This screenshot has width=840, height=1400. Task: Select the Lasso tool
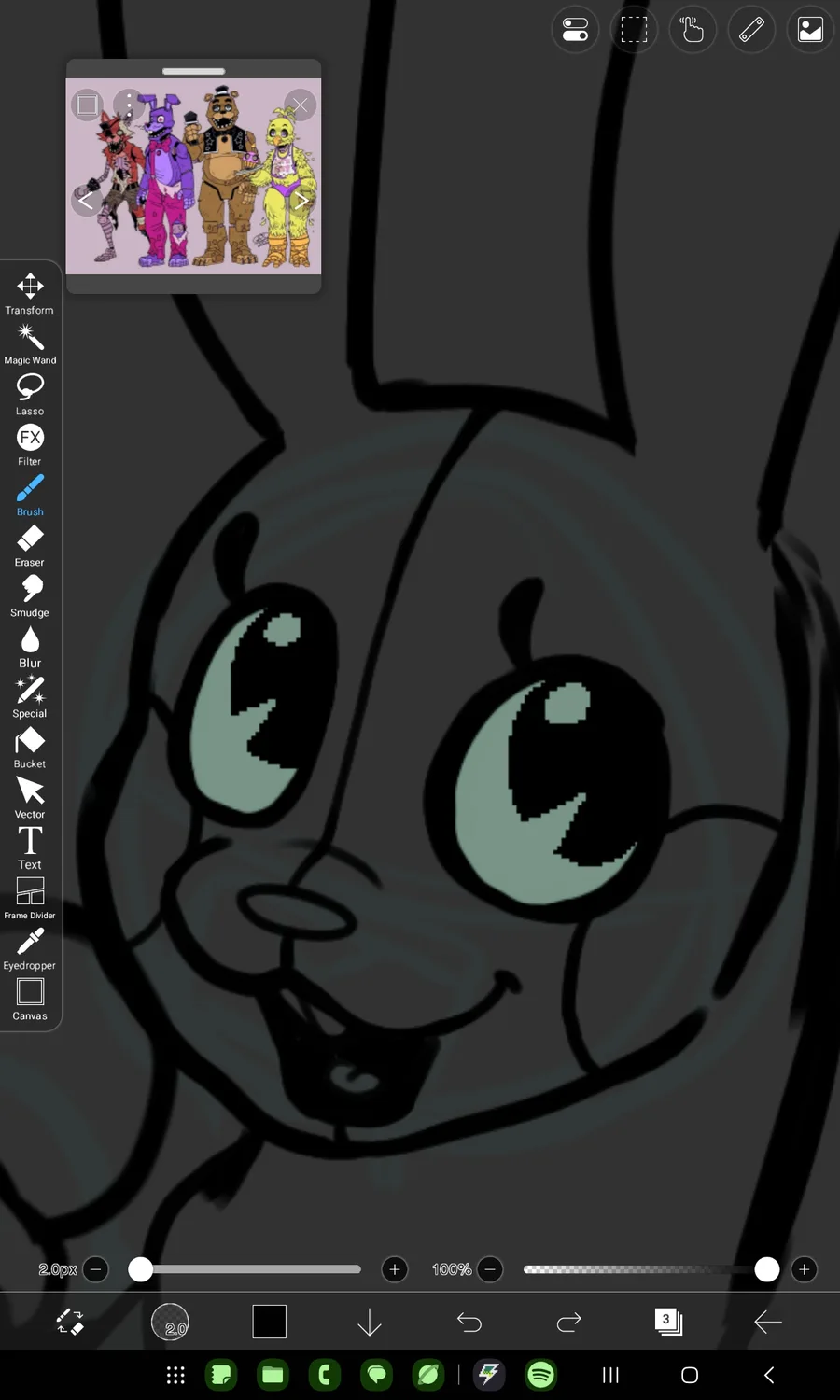[x=30, y=394]
